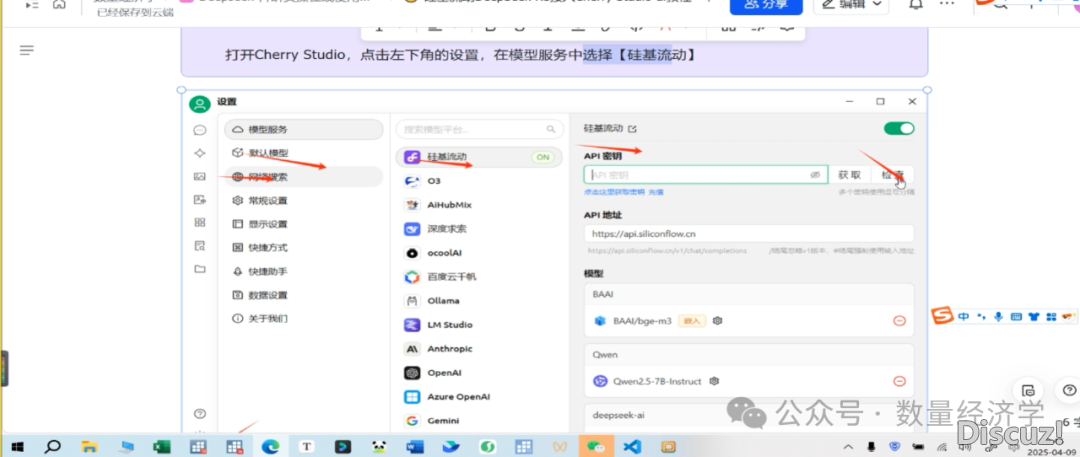Toggle the 硅基流动 provider enable switch
The height and width of the screenshot is (457, 1080).
tap(899, 128)
